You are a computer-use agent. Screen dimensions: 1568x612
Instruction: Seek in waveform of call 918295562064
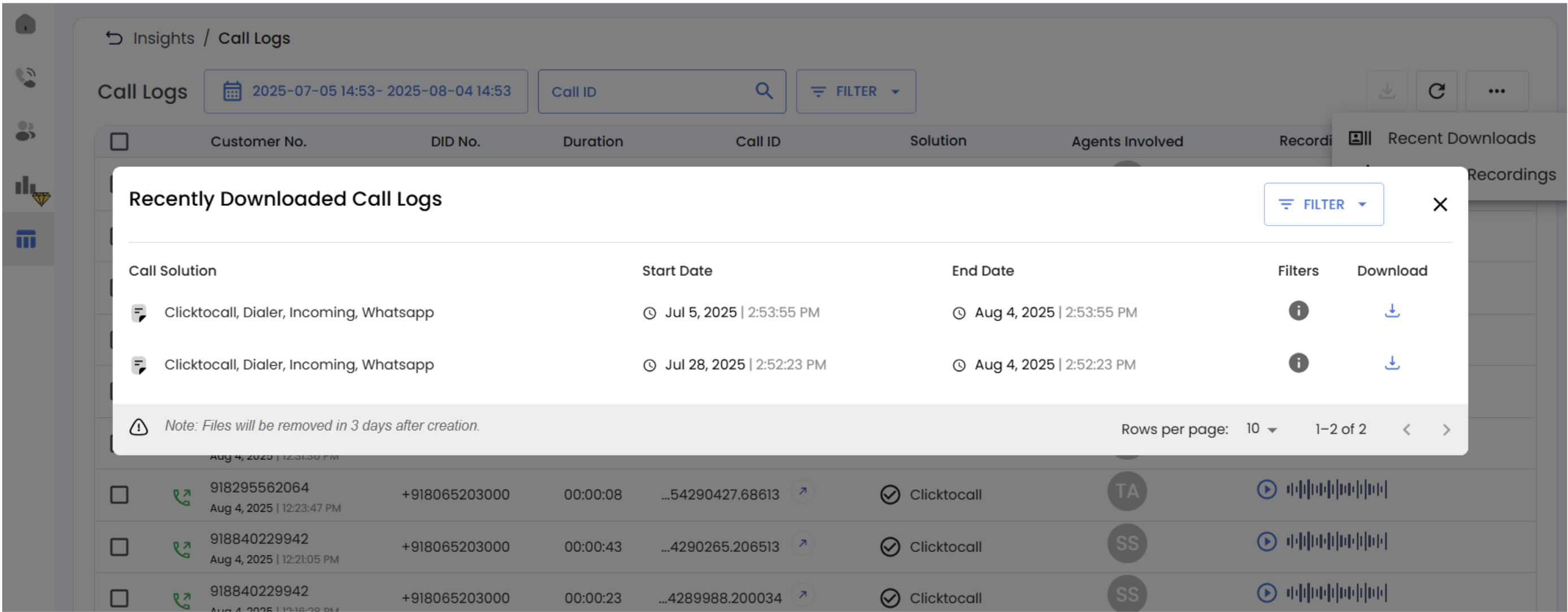coord(1336,490)
